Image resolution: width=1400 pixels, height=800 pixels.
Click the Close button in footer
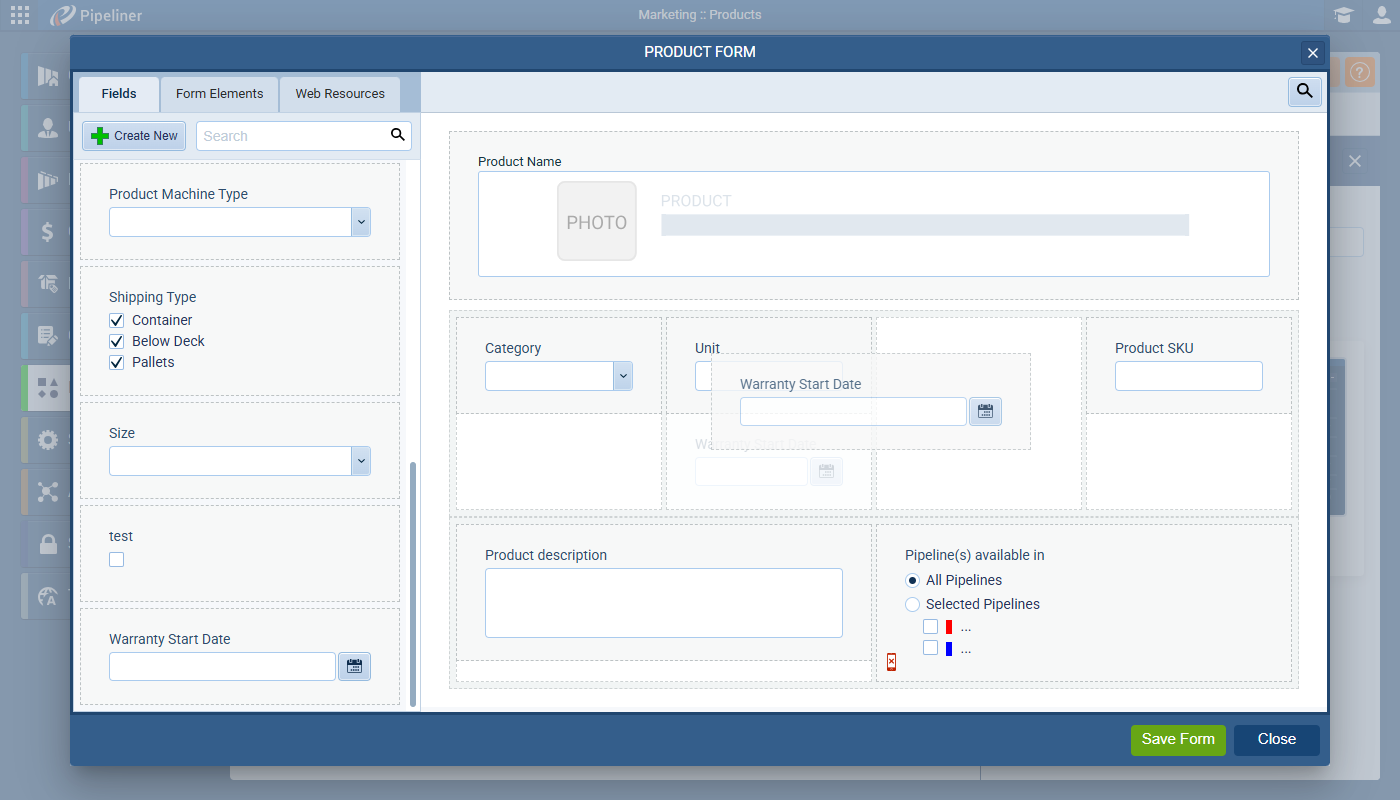(1276, 739)
